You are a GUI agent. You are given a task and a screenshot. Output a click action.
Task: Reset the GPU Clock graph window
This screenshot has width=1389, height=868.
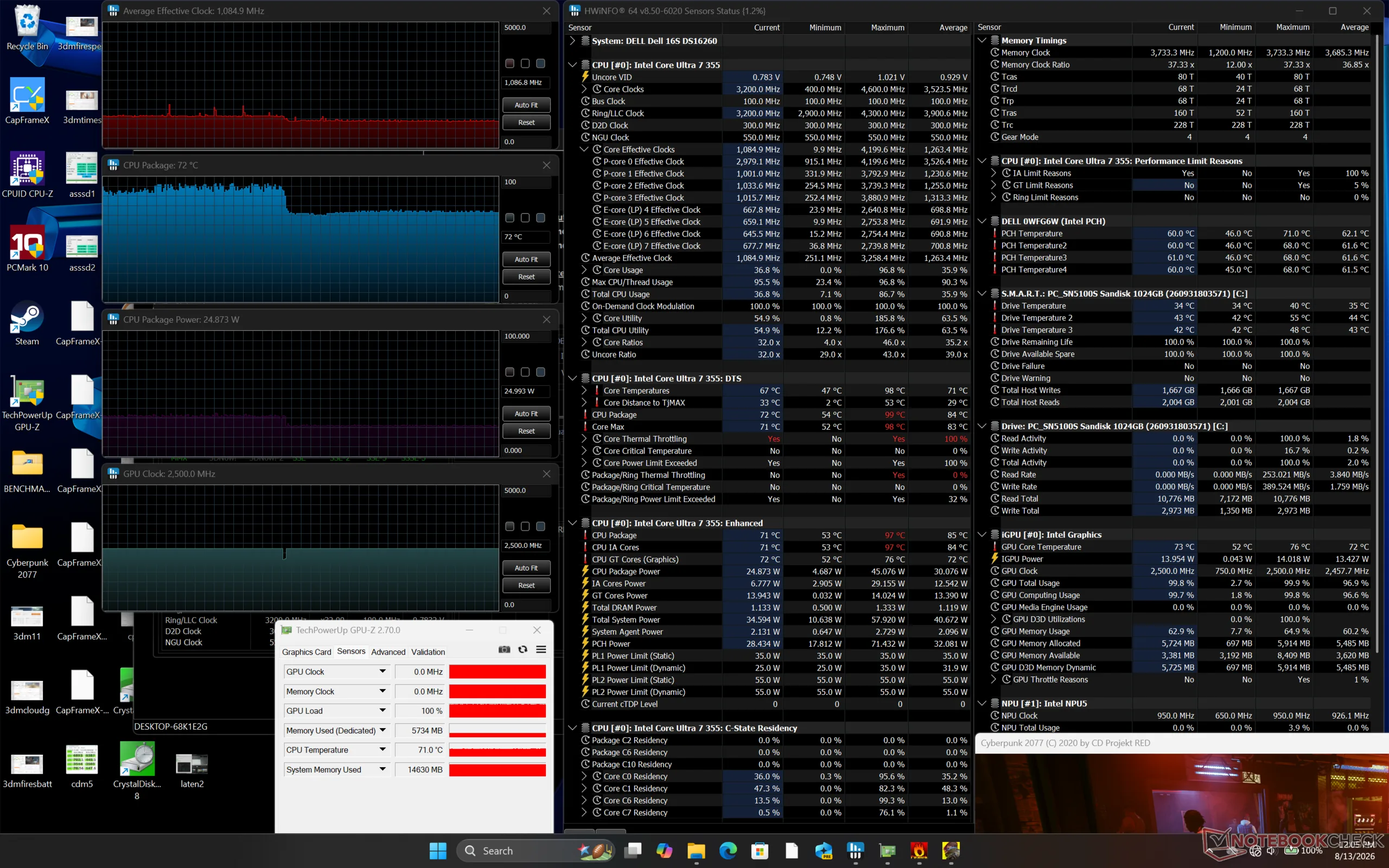526,585
